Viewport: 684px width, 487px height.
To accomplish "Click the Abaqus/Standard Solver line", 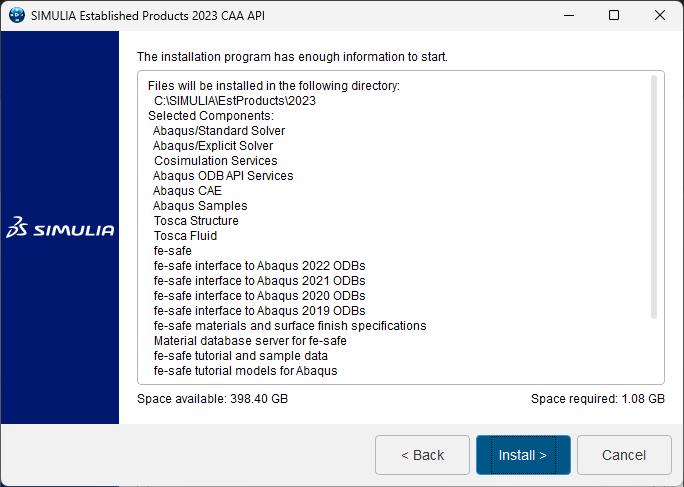I will 219,131.
